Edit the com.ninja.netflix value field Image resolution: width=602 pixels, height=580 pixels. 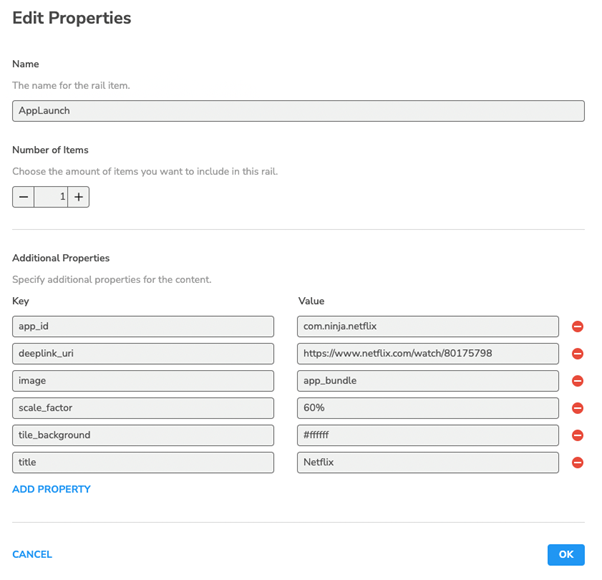pyautogui.click(x=428, y=326)
